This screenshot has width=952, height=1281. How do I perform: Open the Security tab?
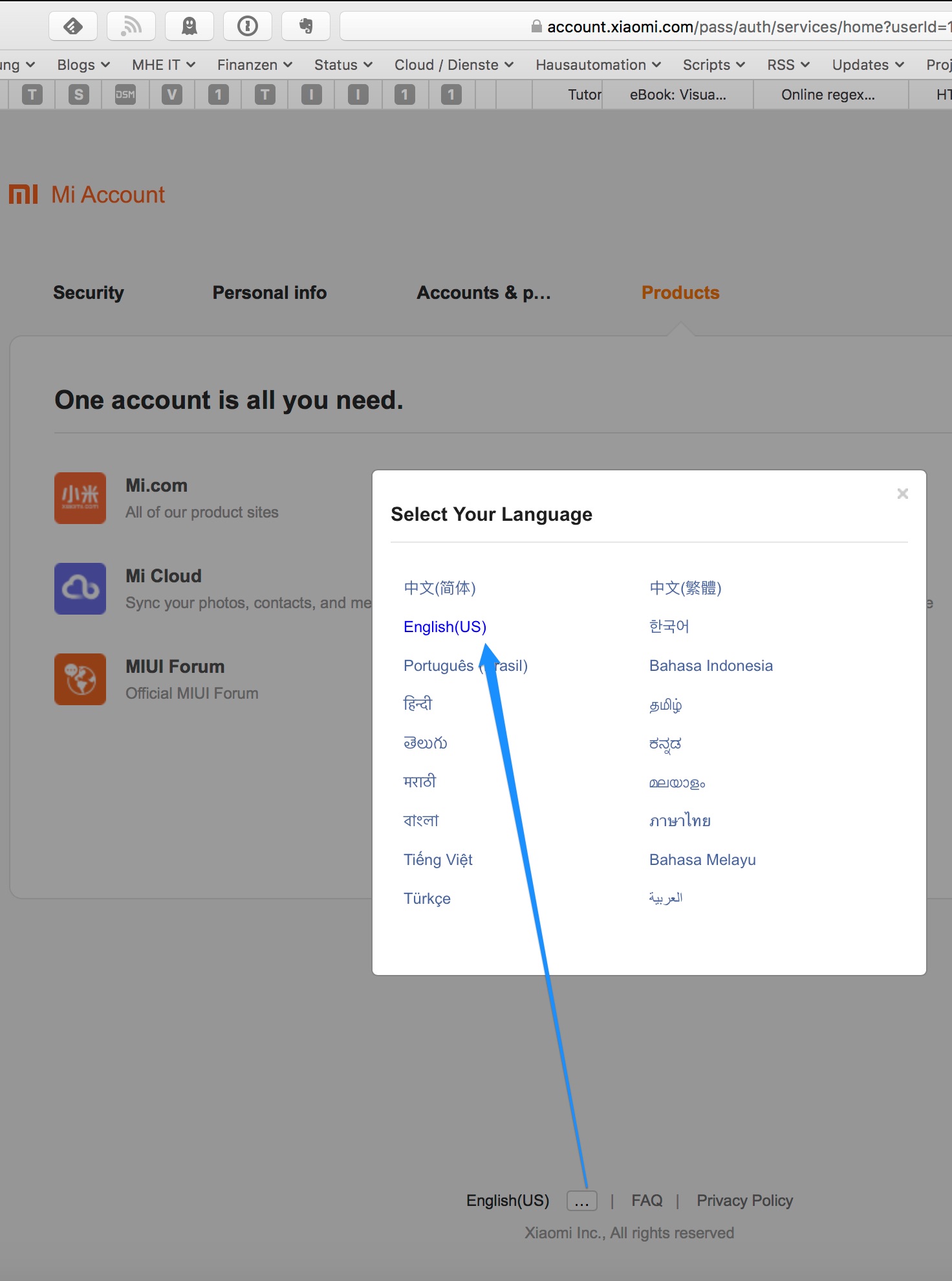89,292
